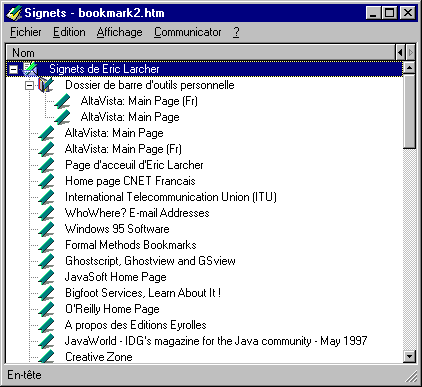Open the Communicator menu

[x=188, y=32]
